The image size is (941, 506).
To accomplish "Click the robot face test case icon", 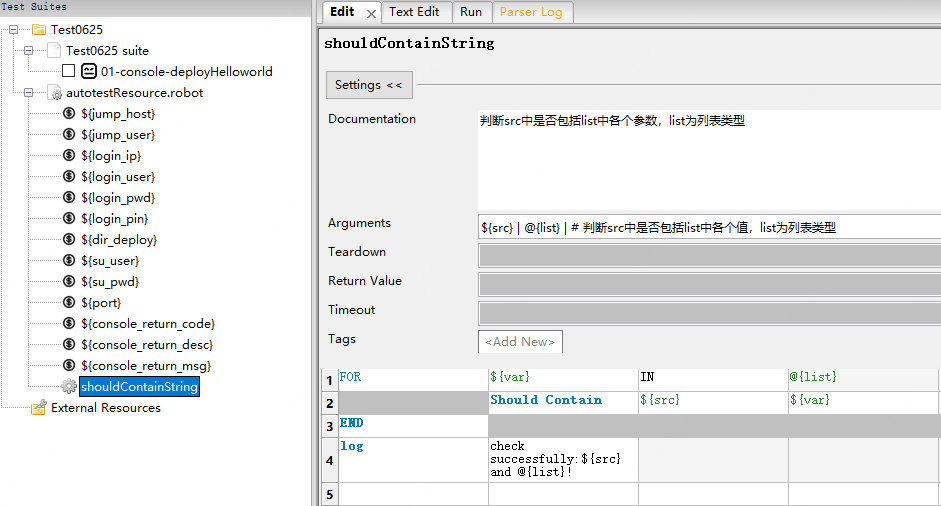I will [89, 71].
